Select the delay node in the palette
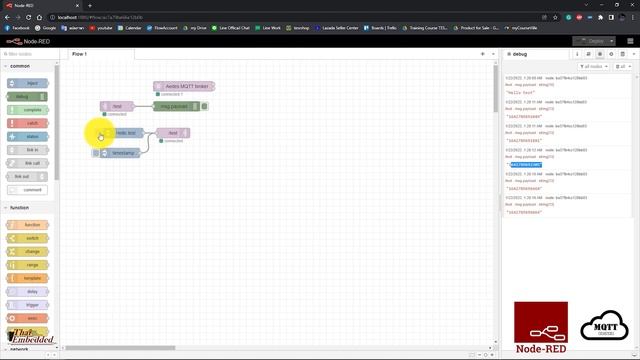Viewport: 640px width, 360px height. click(28, 291)
